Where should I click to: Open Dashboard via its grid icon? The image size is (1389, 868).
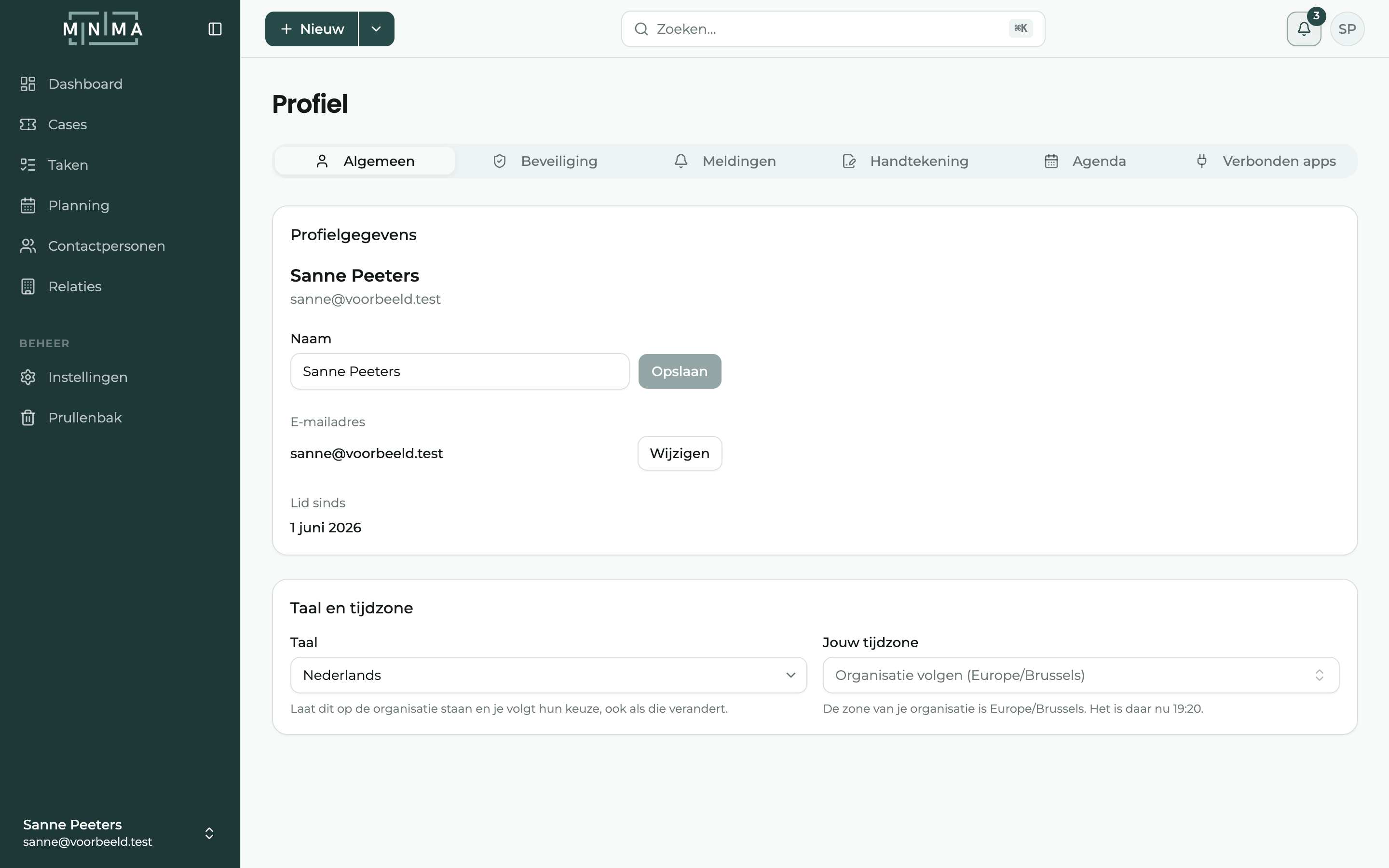point(27,84)
